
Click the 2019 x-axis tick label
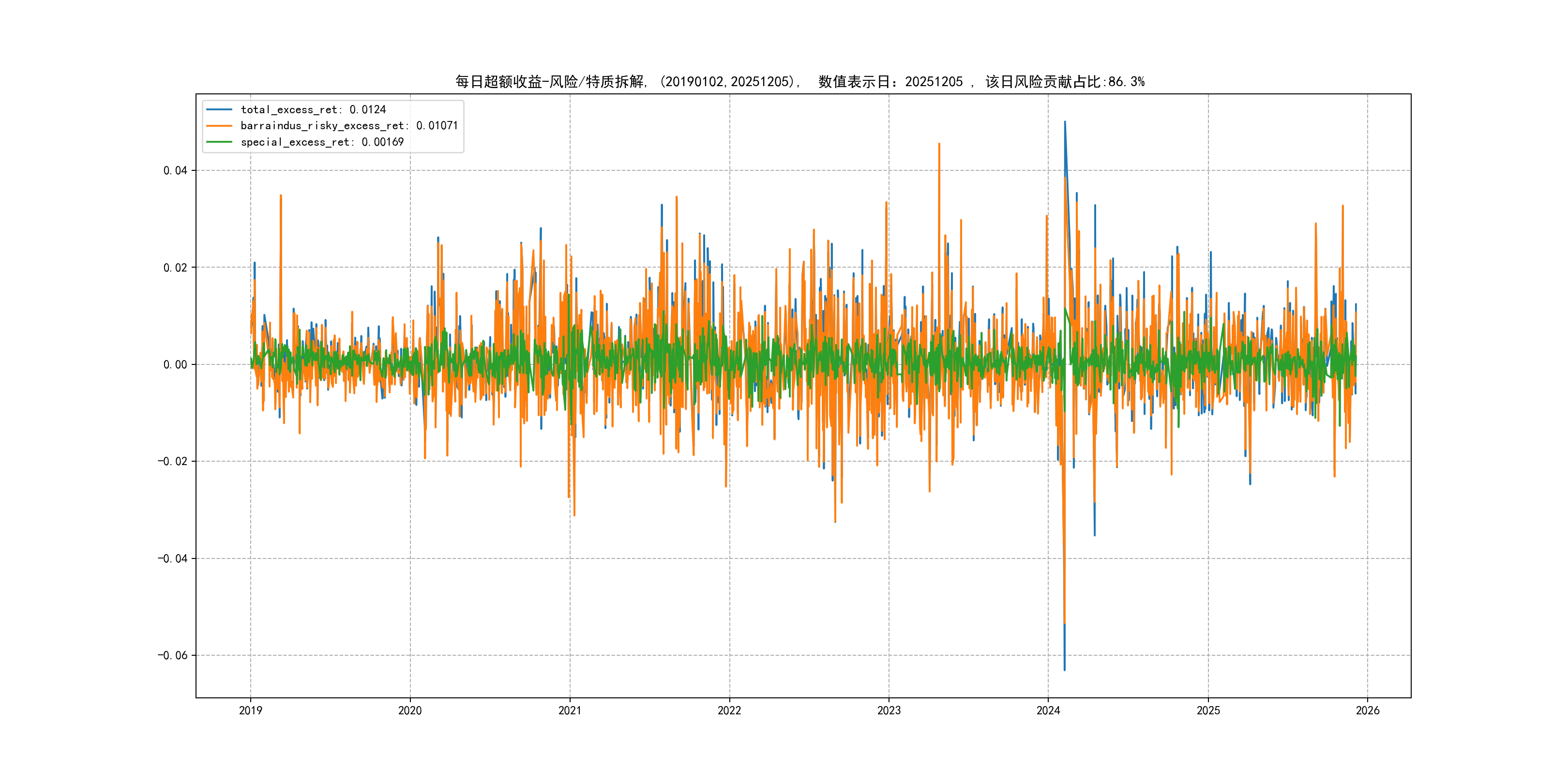point(250,710)
